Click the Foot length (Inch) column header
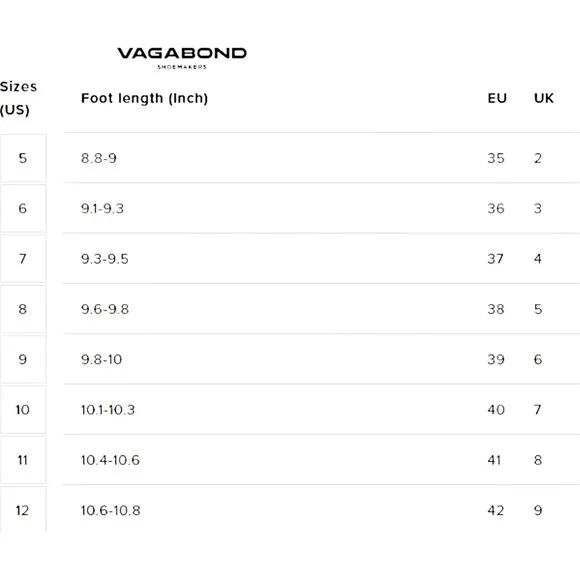Viewport: 580px width, 580px height. tap(144, 98)
